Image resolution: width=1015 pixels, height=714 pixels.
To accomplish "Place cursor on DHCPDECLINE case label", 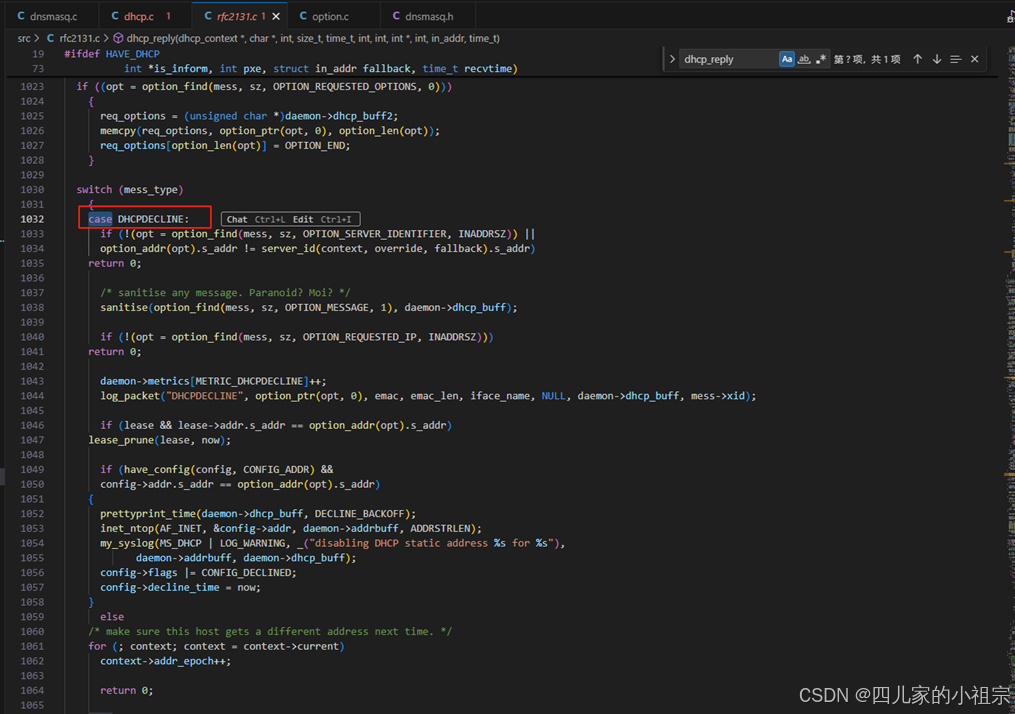I will [153, 219].
